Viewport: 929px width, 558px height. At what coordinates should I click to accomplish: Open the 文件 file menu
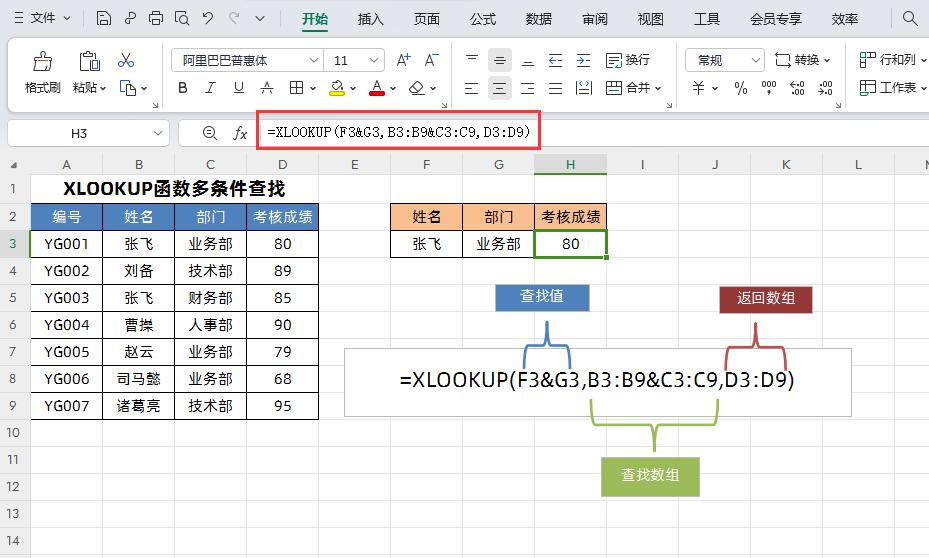click(x=41, y=18)
